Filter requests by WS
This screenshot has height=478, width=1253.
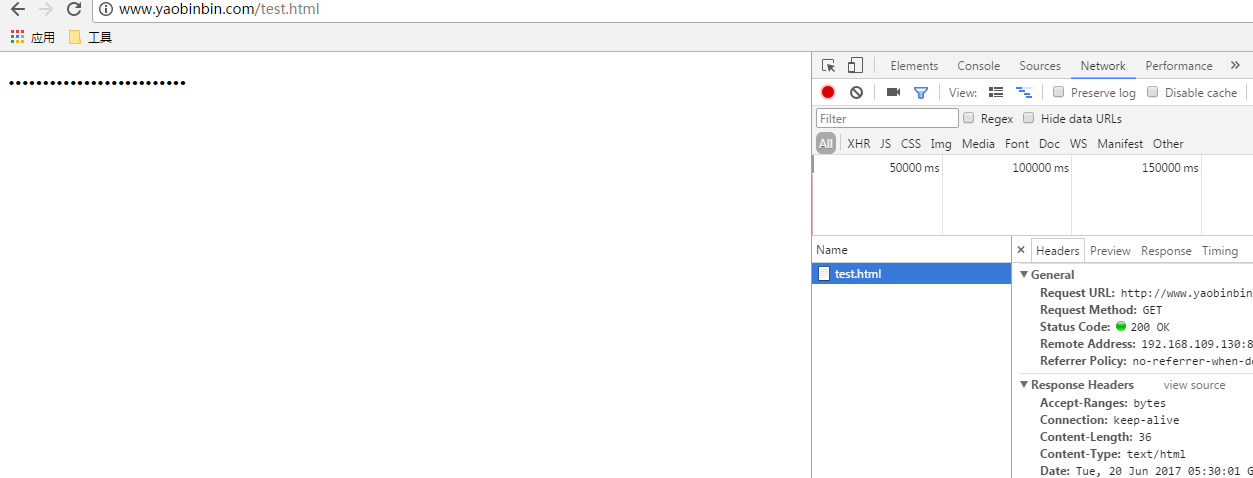tap(1078, 144)
